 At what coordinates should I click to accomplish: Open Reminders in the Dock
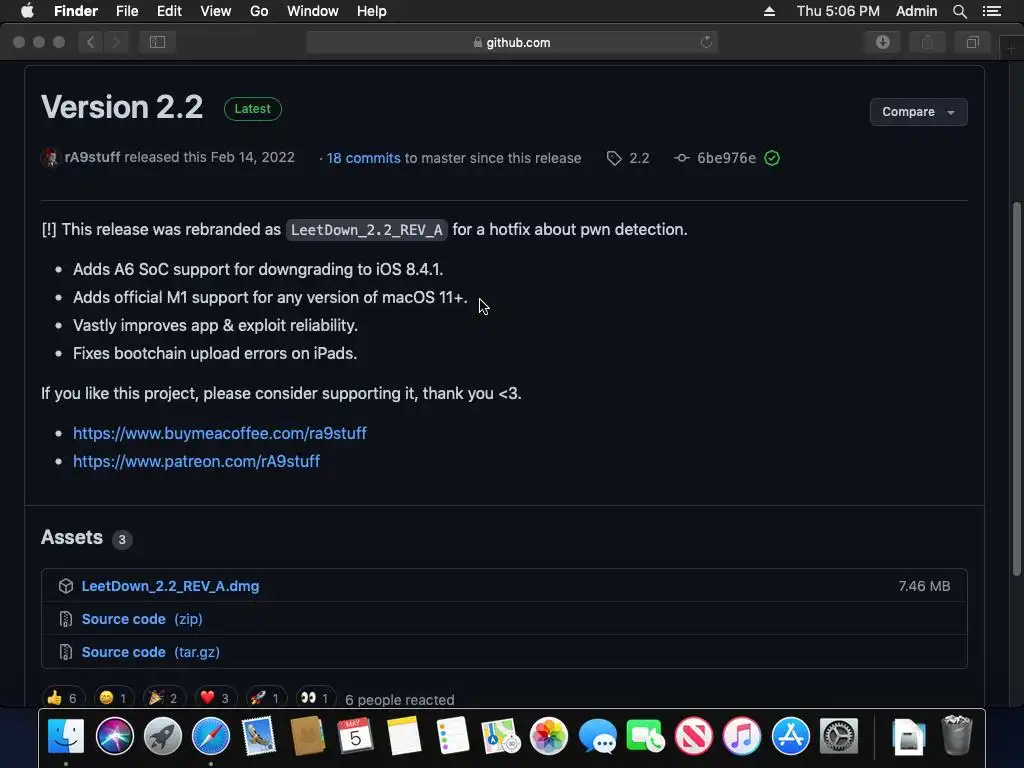coord(452,736)
